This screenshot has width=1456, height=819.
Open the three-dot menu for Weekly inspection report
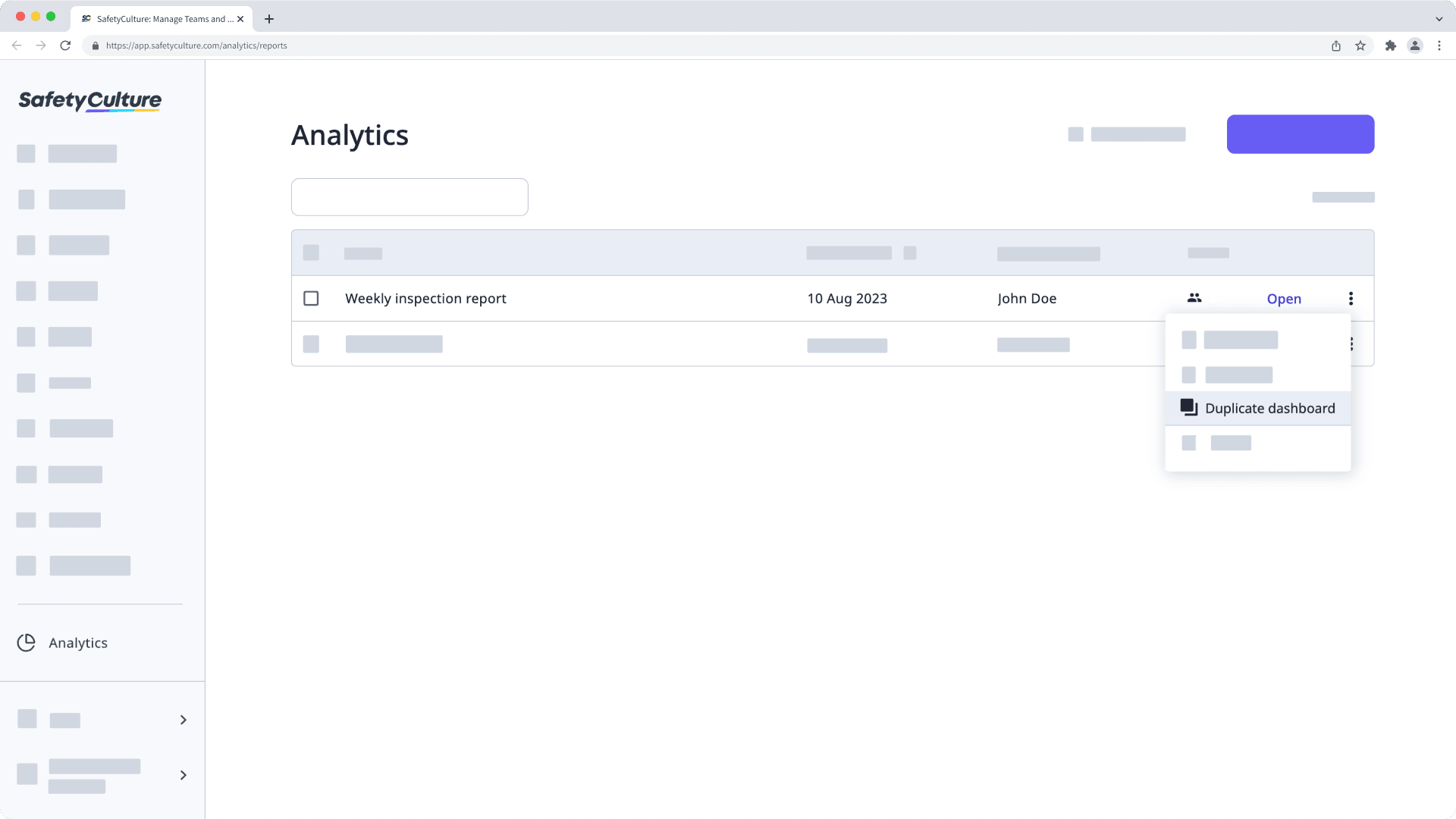tap(1351, 298)
